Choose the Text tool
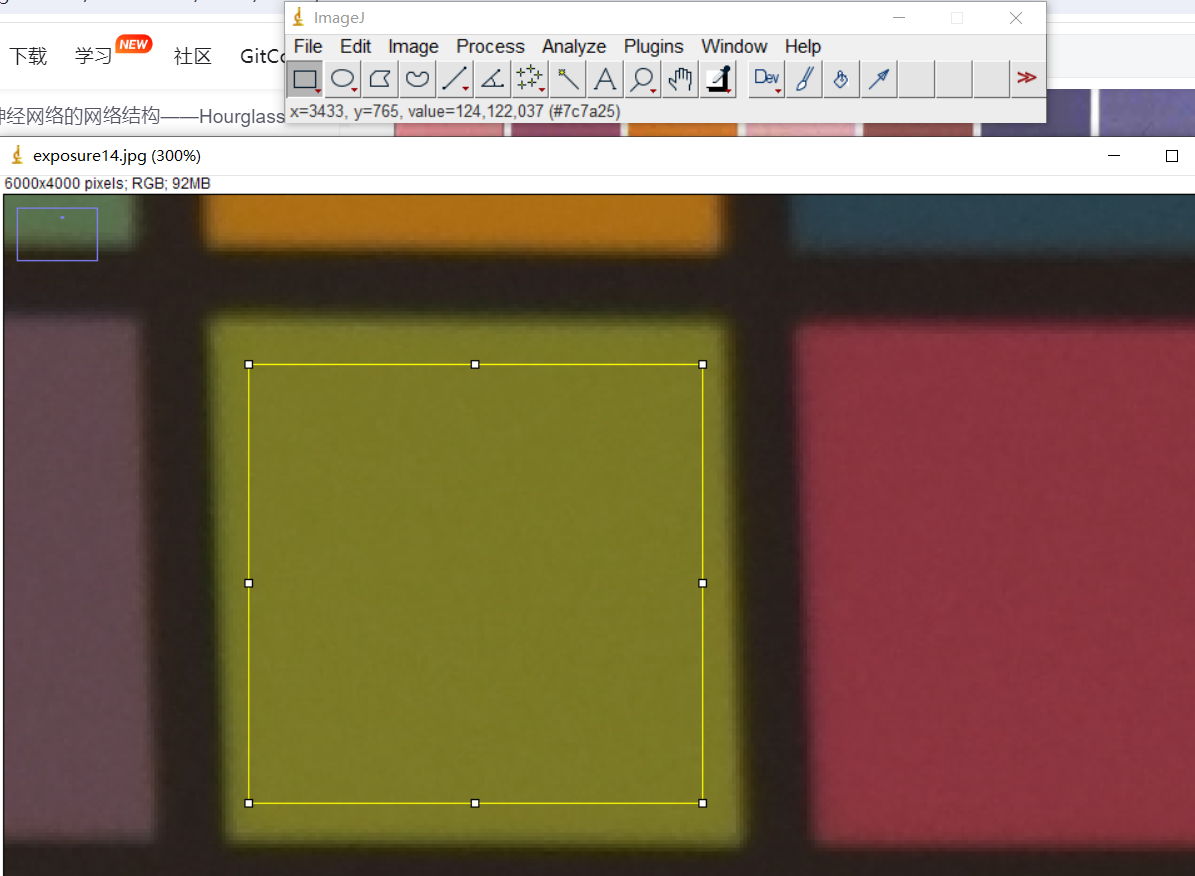 [604, 79]
